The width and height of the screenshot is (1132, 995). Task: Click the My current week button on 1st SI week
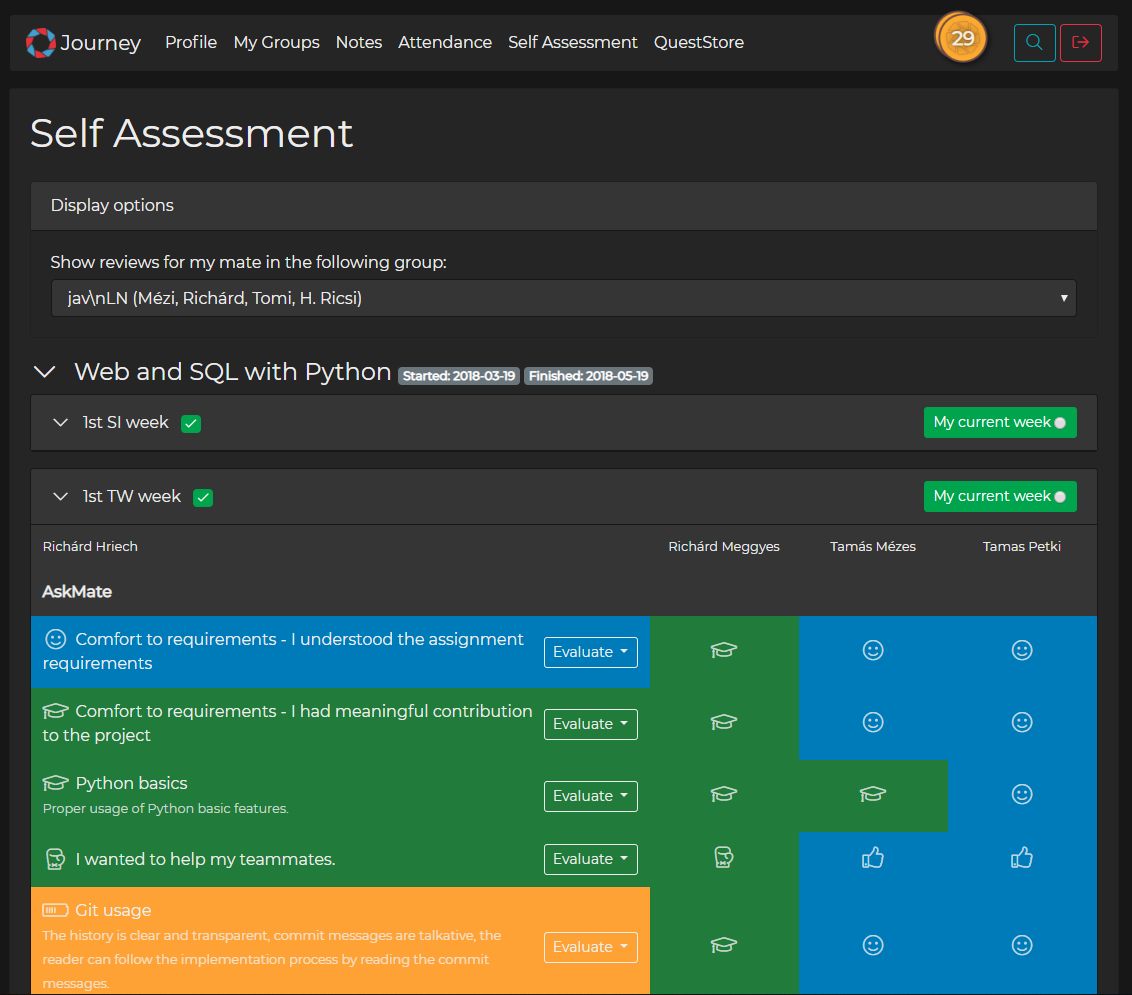[1000, 422]
